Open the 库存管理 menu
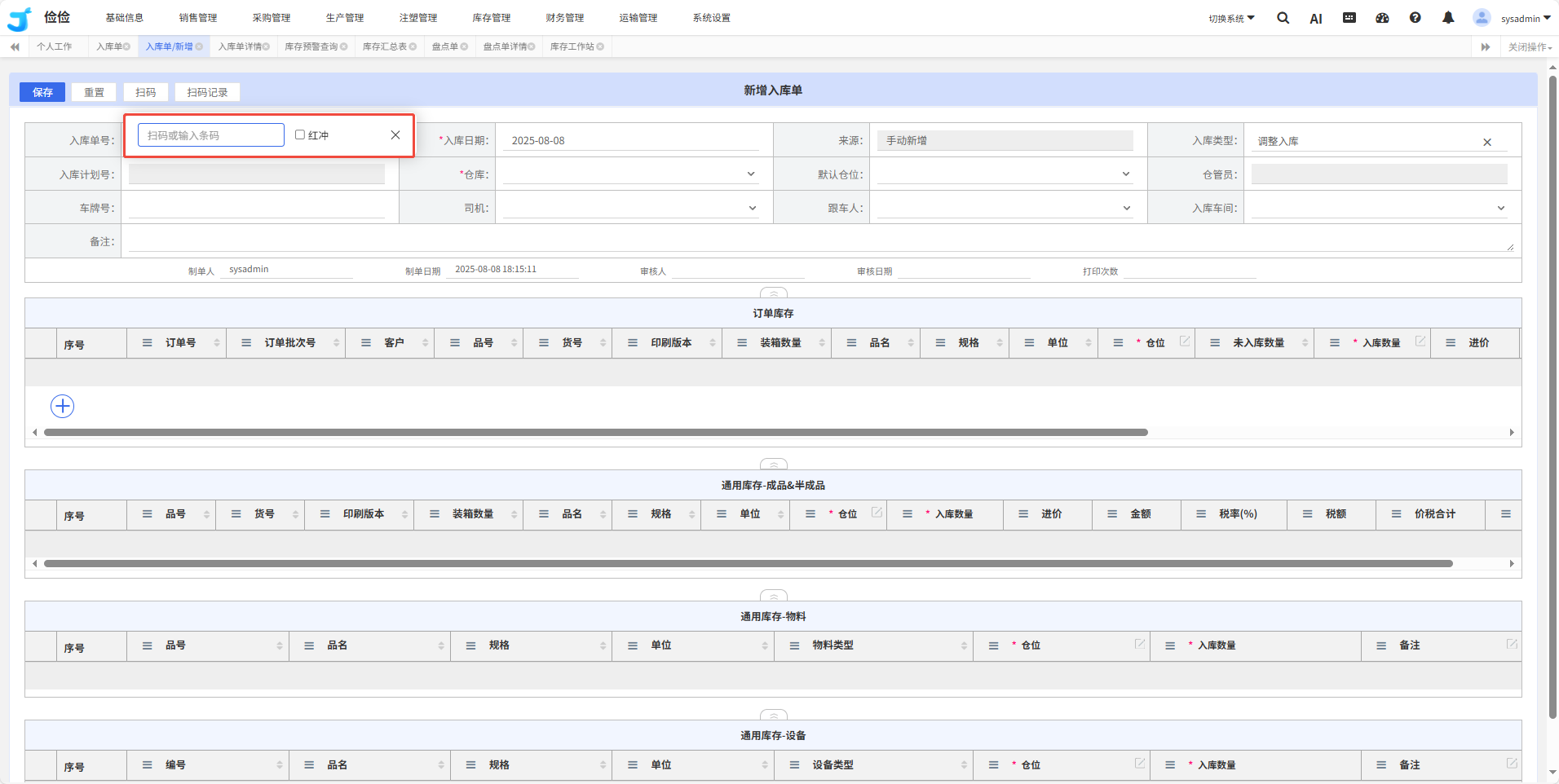The height and width of the screenshot is (784, 1559). [x=491, y=18]
